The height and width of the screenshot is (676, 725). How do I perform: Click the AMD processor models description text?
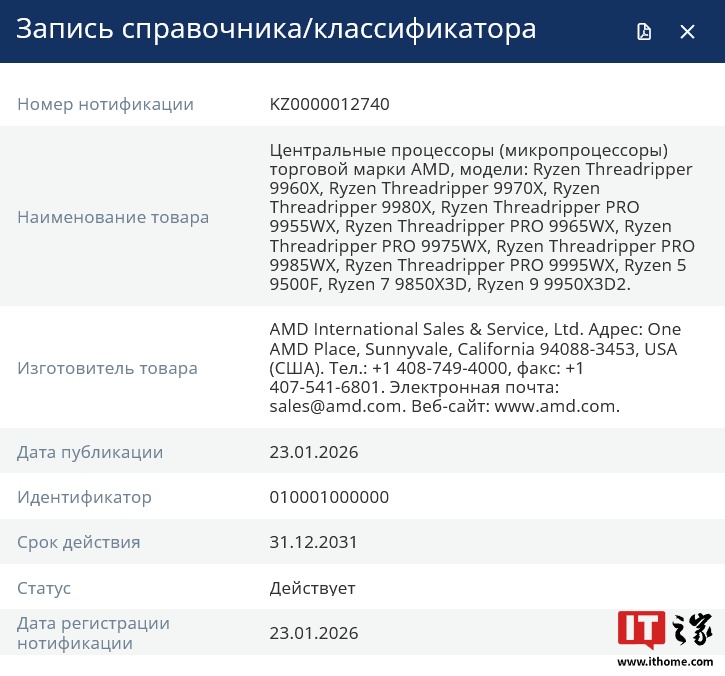482,217
